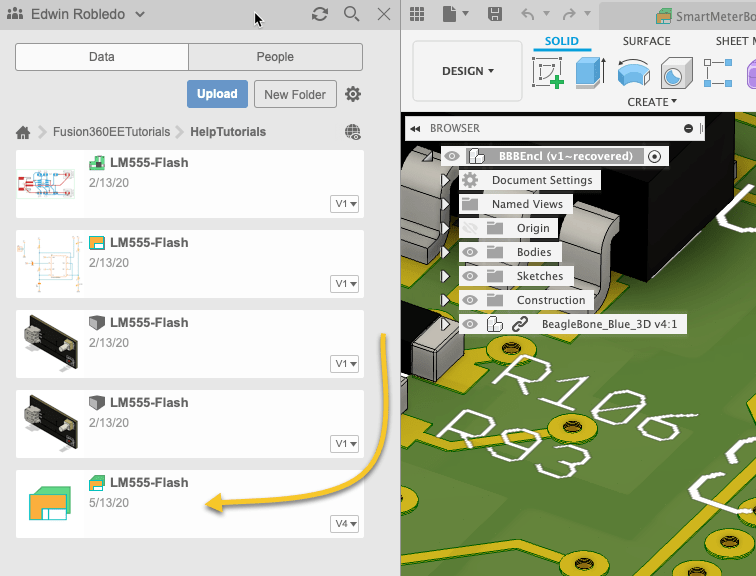The height and width of the screenshot is (576, 756).
Task: Open the thumbnail of LM555-Flash dated 5/13/20
Action: point(50,504)
